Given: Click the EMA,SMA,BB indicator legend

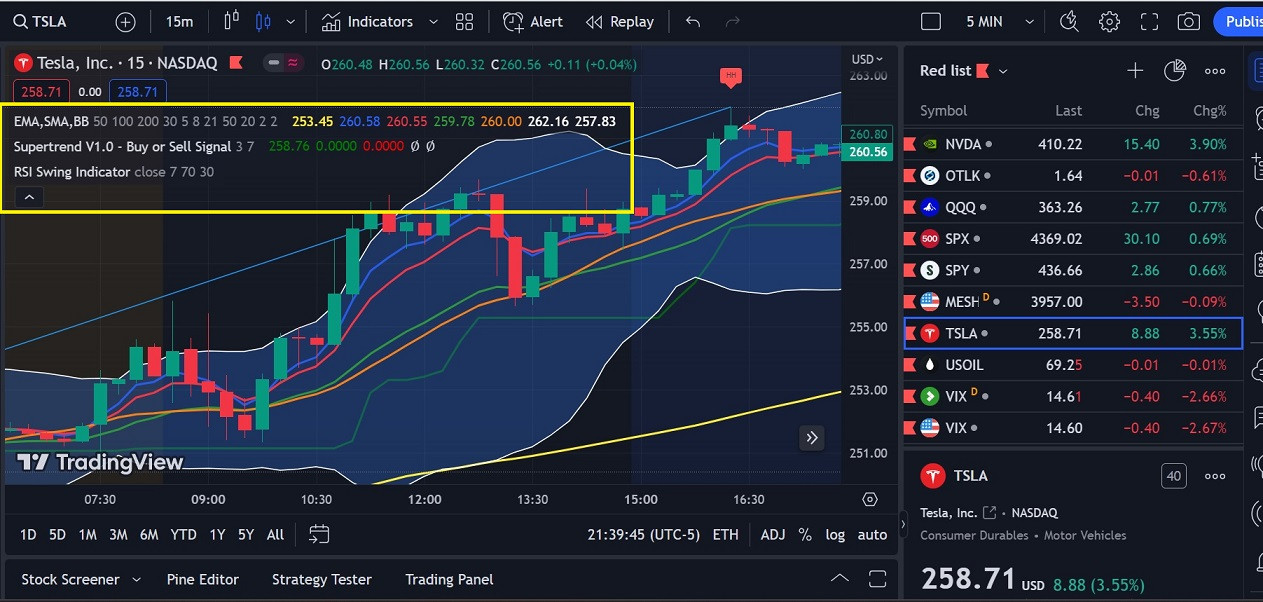Looking at the screenshot, I should 51,121.
